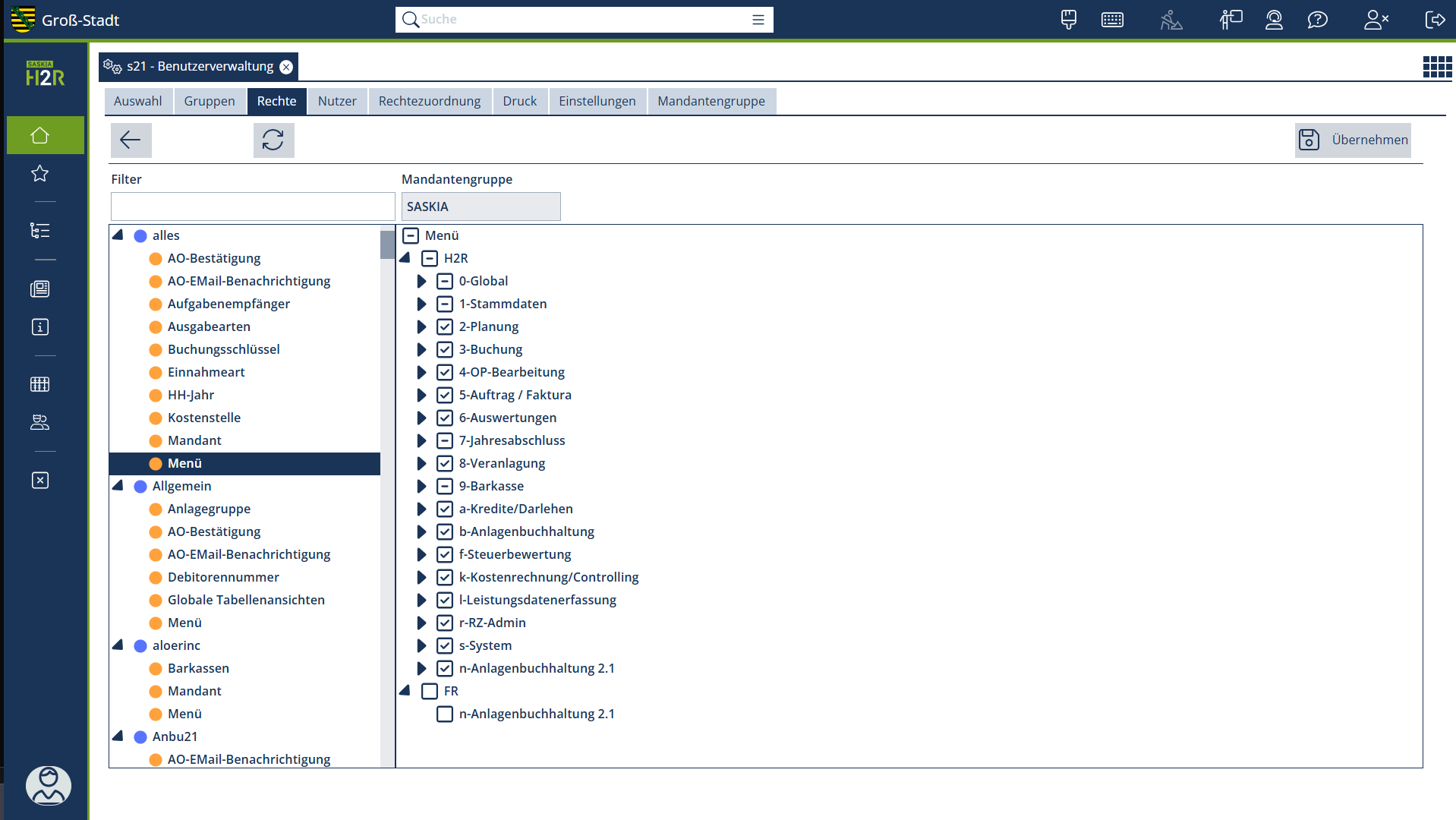Select Kostenstelle in the left tree
This screenshot has height=820, width=1456.
(203, 418)
